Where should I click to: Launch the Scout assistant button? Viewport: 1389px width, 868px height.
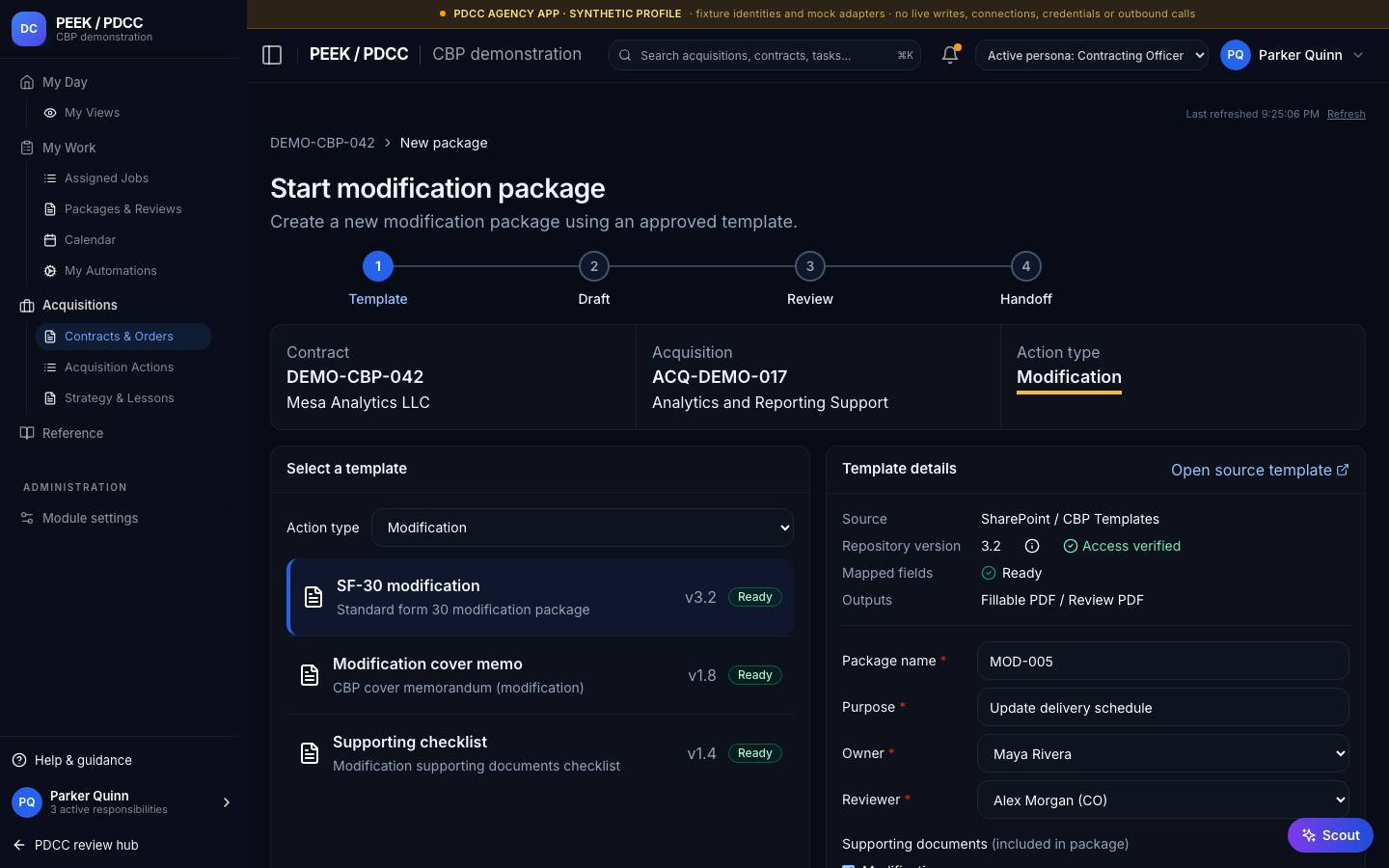point(1330,835)
